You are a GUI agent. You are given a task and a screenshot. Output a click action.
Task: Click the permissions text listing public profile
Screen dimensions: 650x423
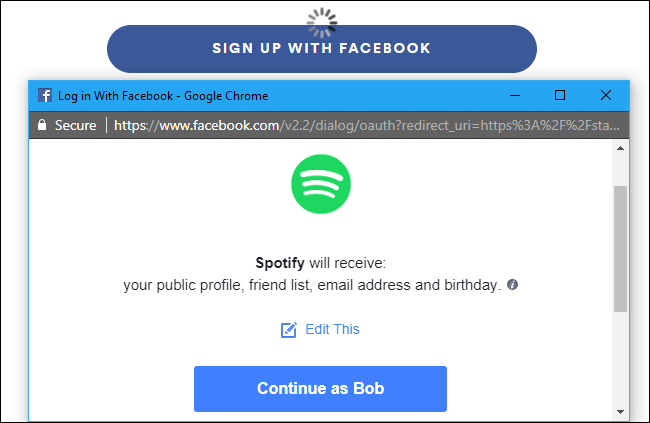(x=310, y=285)
